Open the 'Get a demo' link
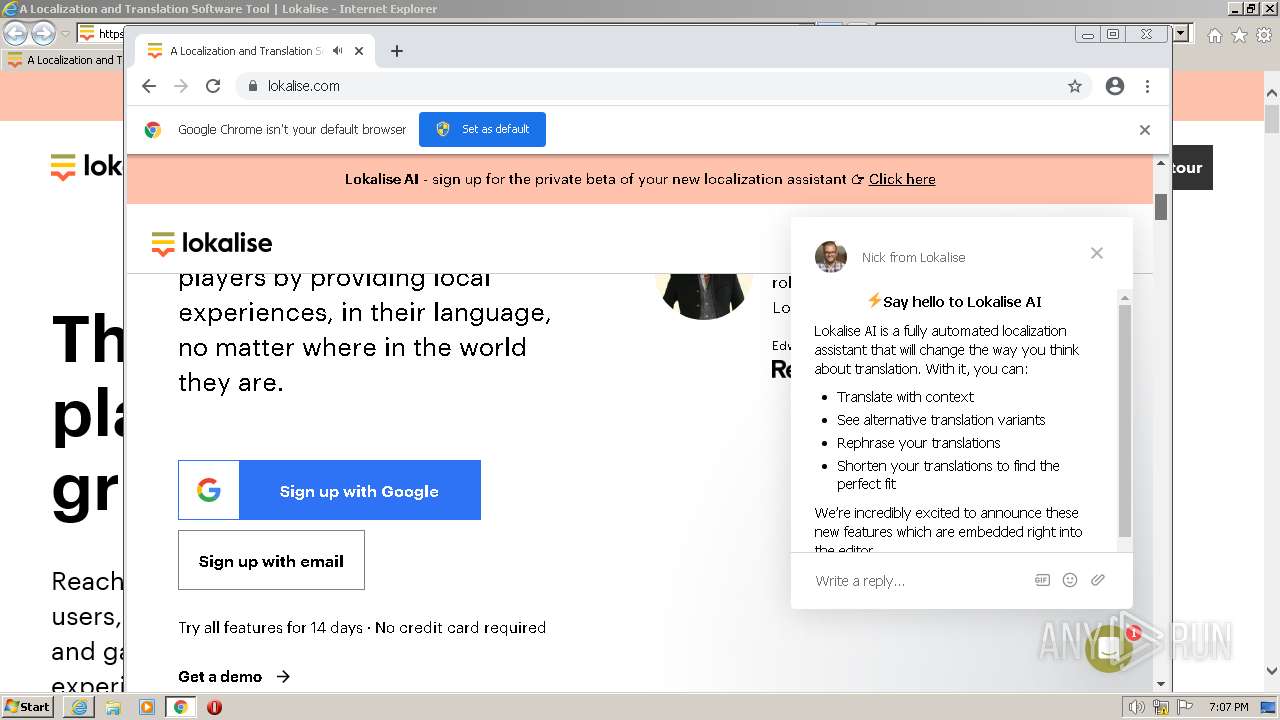Screen dimensions: 1280x720 click(x=234, y=677)
